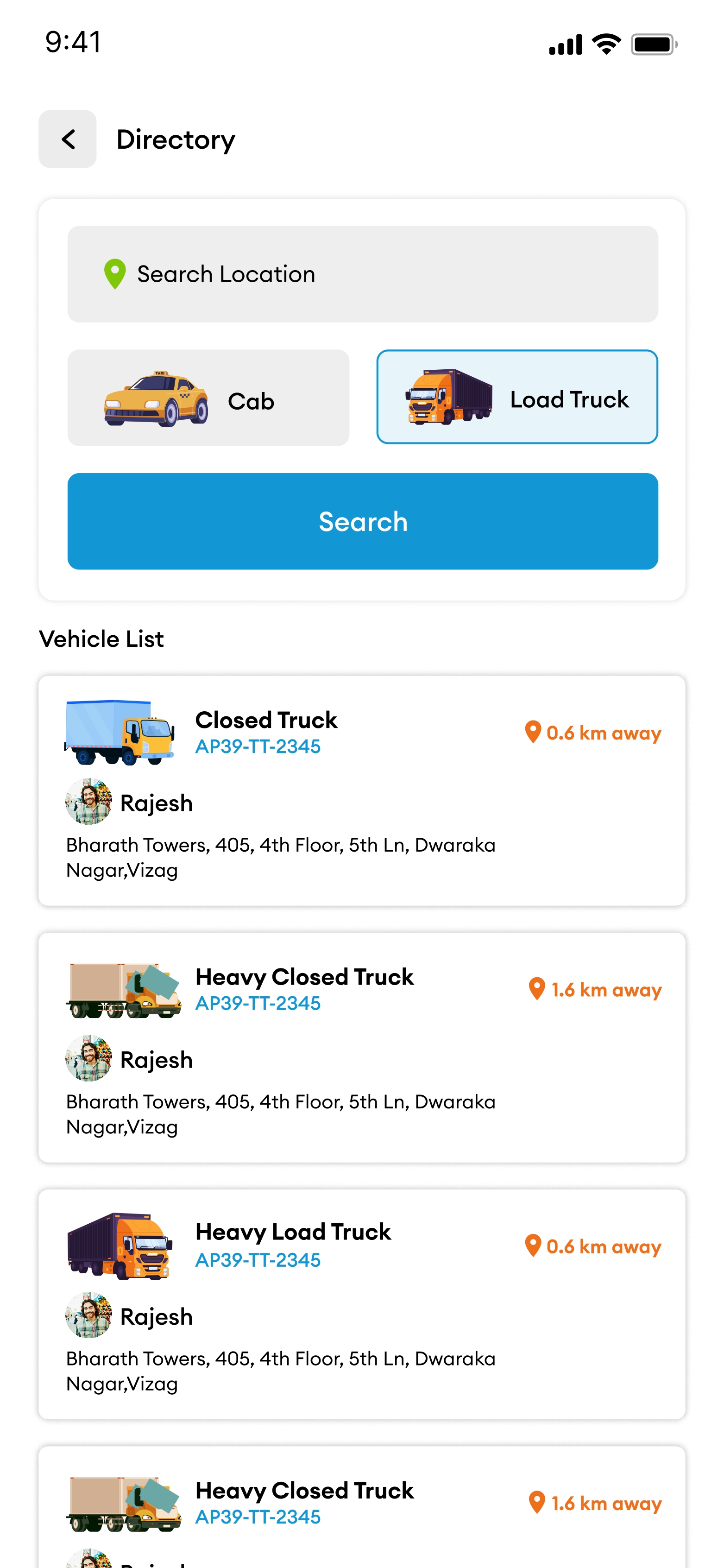Tap Rajesh's avatar in Heavy Load Truck card
The width and height of the screenshot is (724, 1568).
pos(89,1316)
